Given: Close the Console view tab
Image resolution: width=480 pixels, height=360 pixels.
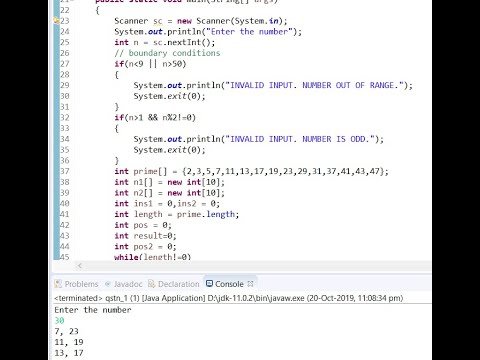Looking at the screenshot, I should pos(250,284).
